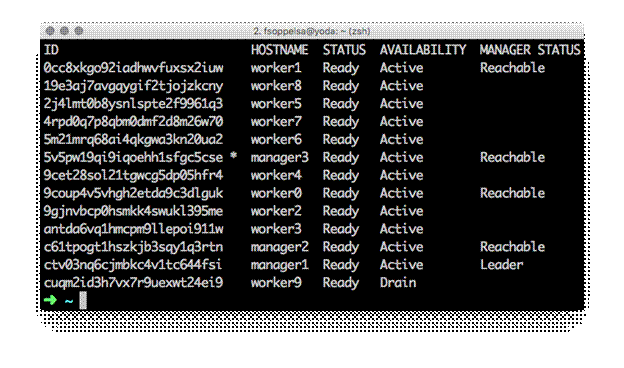The image size is (624, 368).
Task: Click the Drain availability of worker9
Action: click(x=398, y=283)
